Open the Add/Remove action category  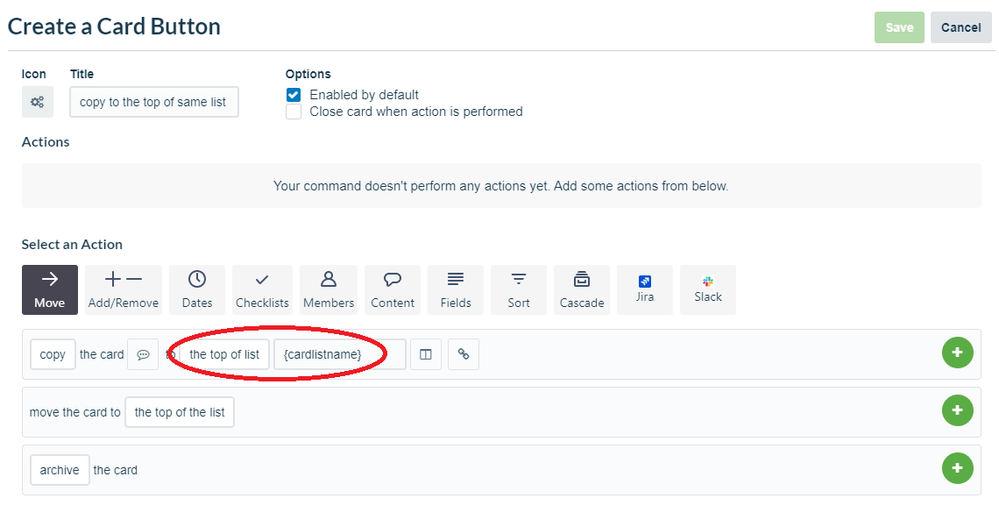point(123,290)
